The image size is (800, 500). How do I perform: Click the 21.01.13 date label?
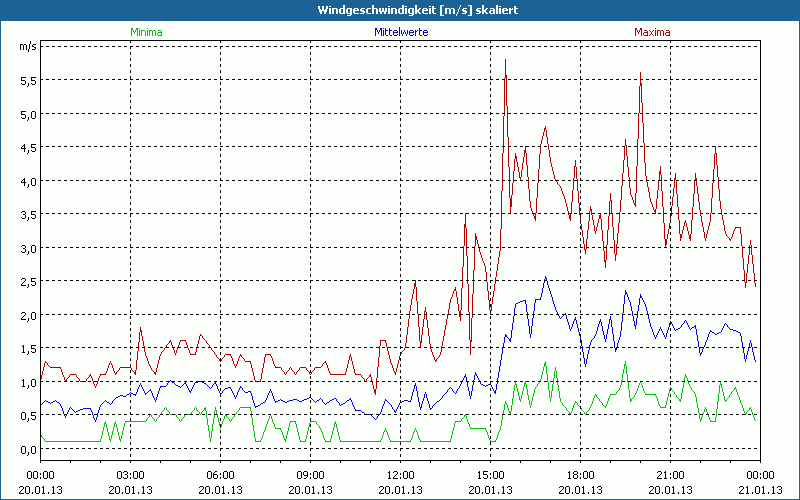point(760,489)
